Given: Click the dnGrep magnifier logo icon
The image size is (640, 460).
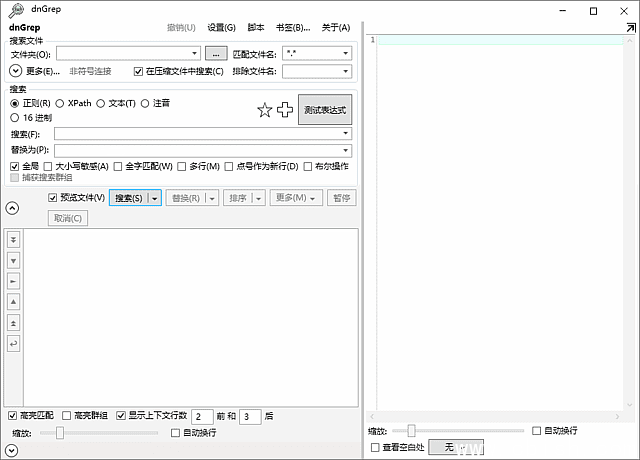Looking at the screenshot, I should click(x=16, y=11).
